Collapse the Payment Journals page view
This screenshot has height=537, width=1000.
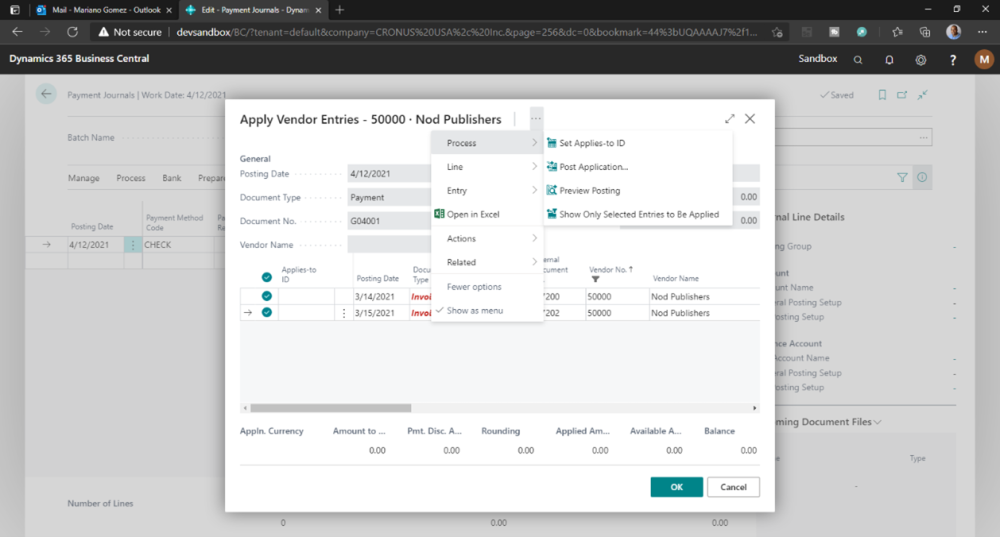pos(922,95)
